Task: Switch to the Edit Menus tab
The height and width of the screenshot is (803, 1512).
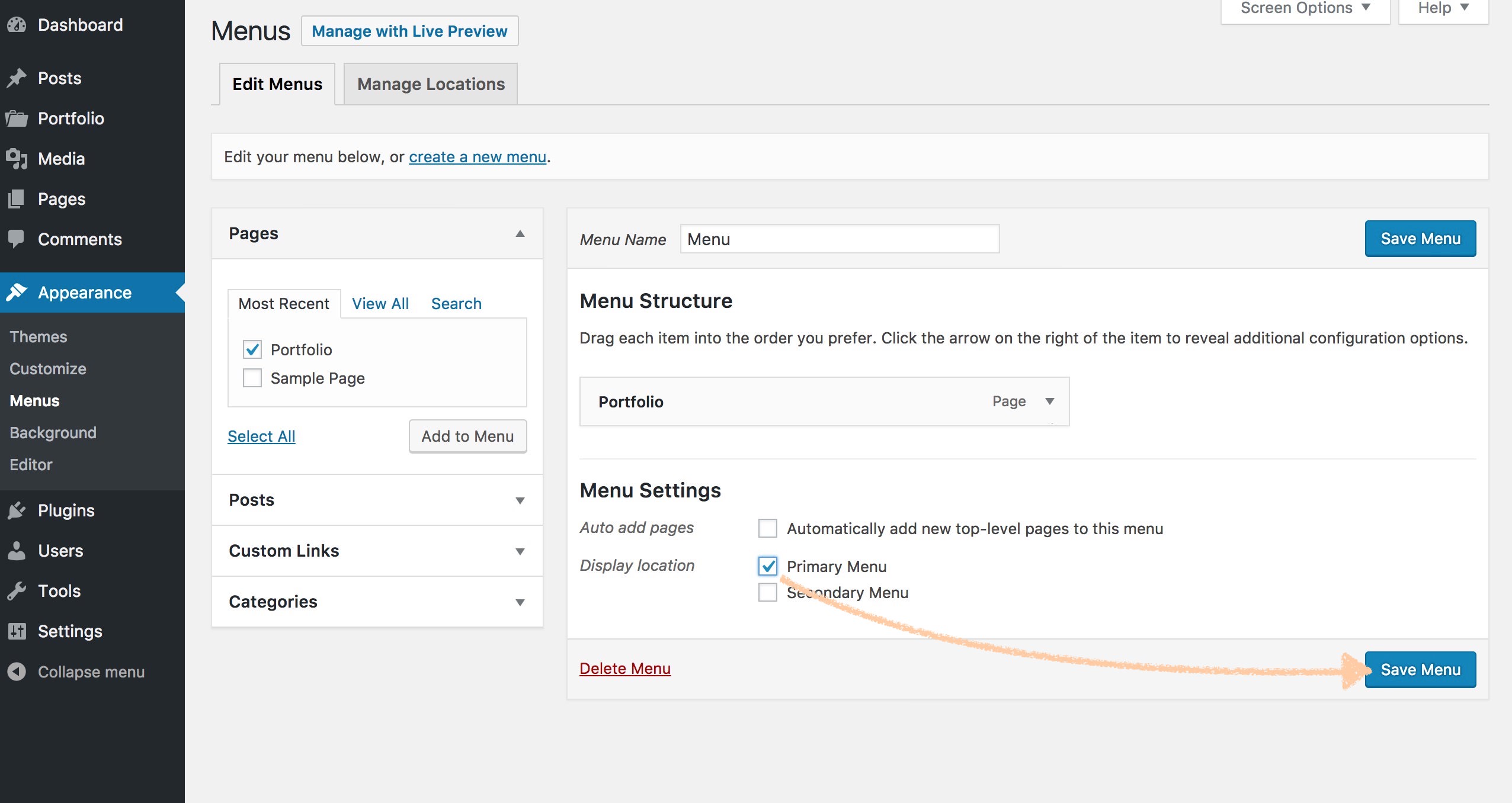Action: pyautogui.click(x=277, y=84)
